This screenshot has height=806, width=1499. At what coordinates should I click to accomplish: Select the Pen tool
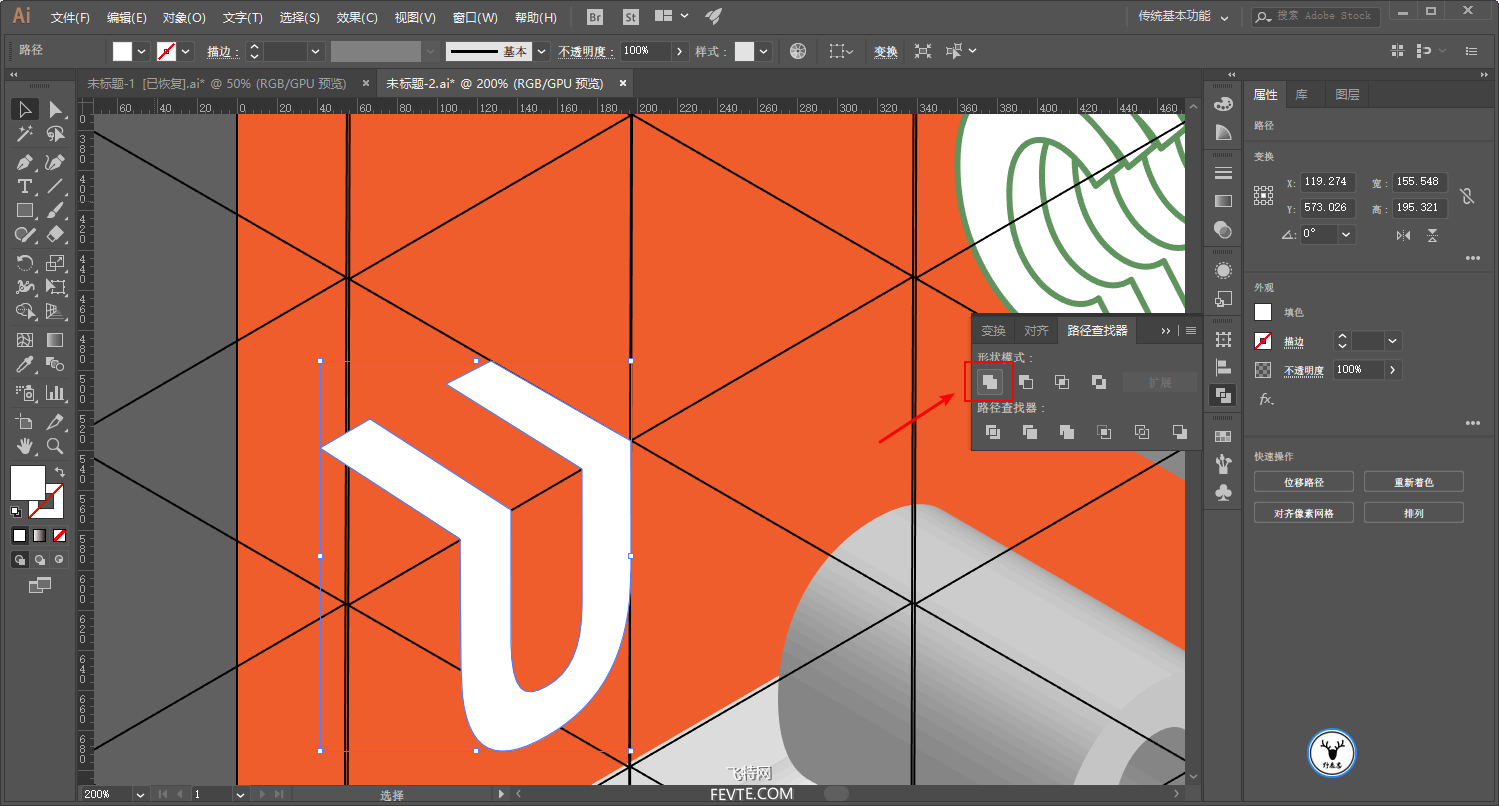click(x=25, y=162)
